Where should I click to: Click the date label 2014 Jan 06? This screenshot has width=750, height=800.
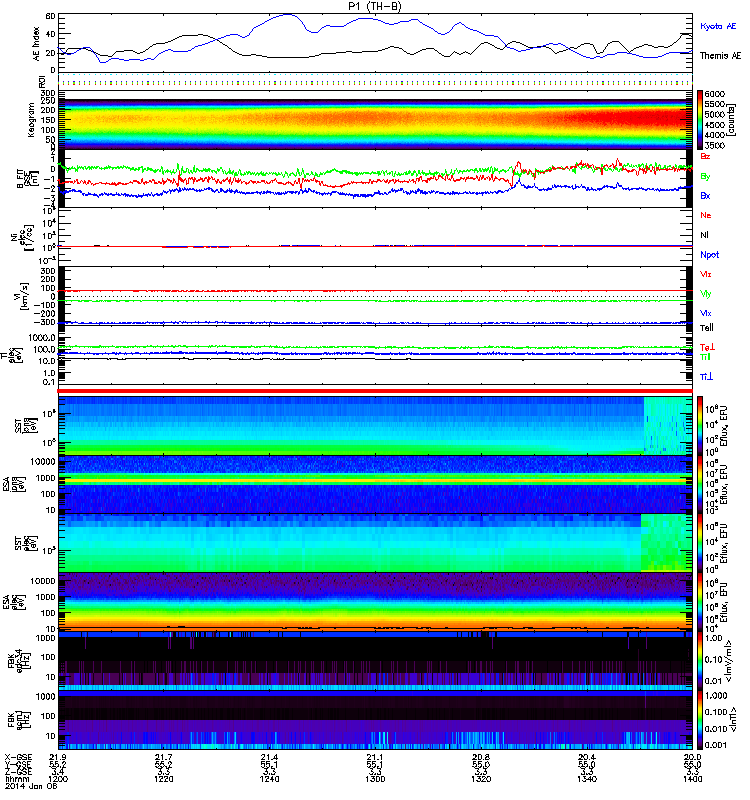coord(31,786)
